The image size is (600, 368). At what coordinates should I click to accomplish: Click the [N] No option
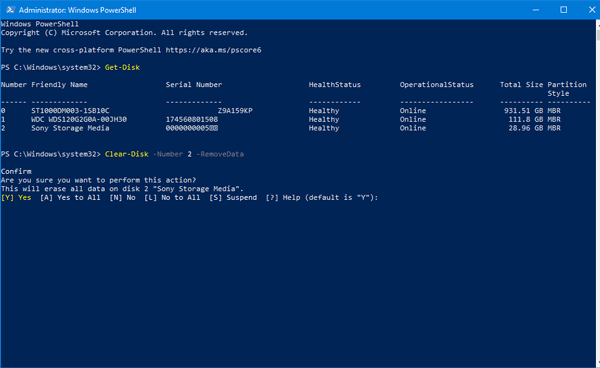point(122,197)
